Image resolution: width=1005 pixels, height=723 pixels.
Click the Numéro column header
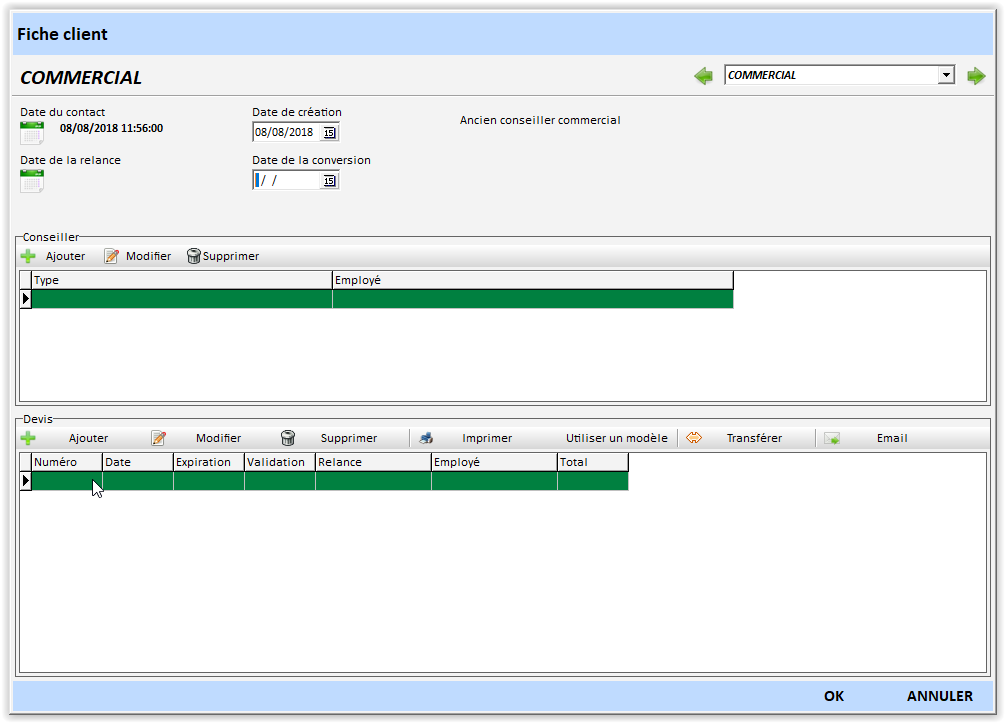[x=66, y=462]
